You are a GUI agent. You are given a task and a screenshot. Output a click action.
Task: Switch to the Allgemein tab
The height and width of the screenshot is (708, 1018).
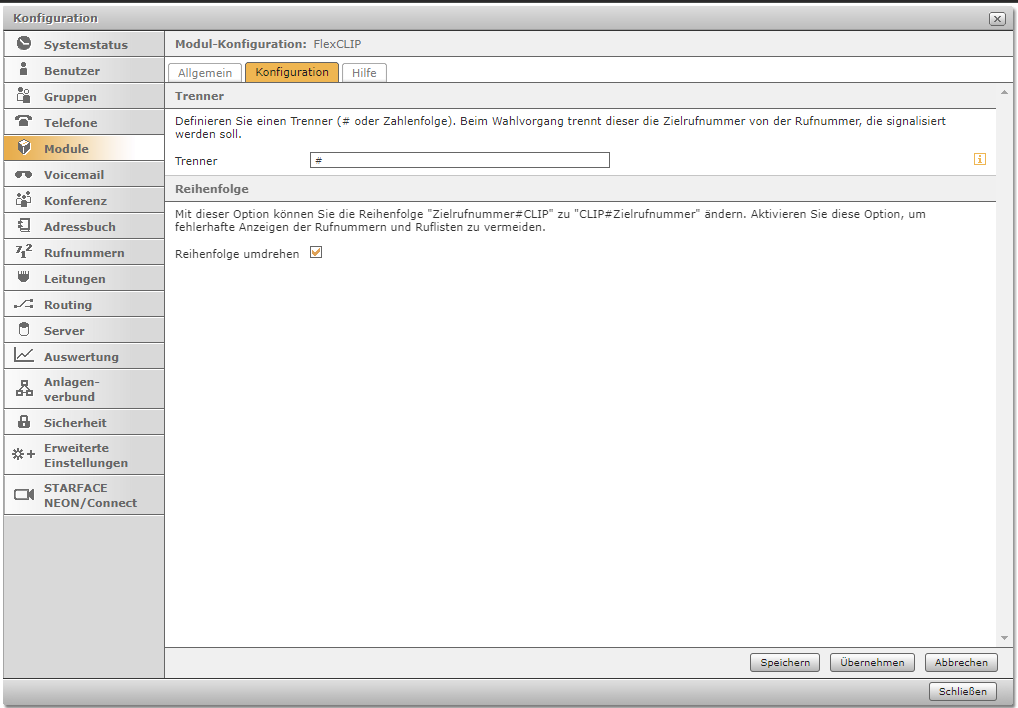point(205,72)
